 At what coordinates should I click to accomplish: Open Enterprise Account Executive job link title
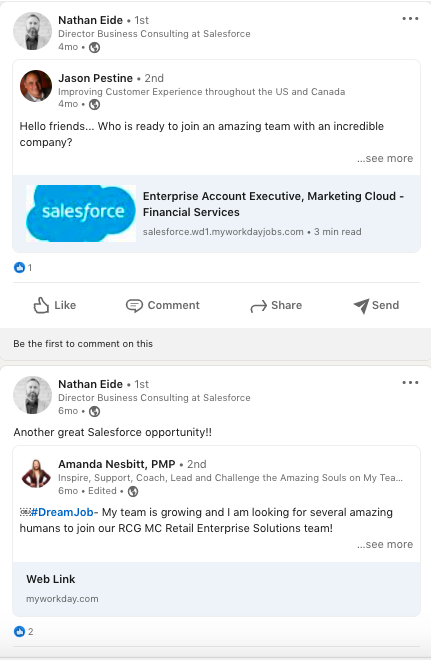pyautogui.click(x=274, y=204)
